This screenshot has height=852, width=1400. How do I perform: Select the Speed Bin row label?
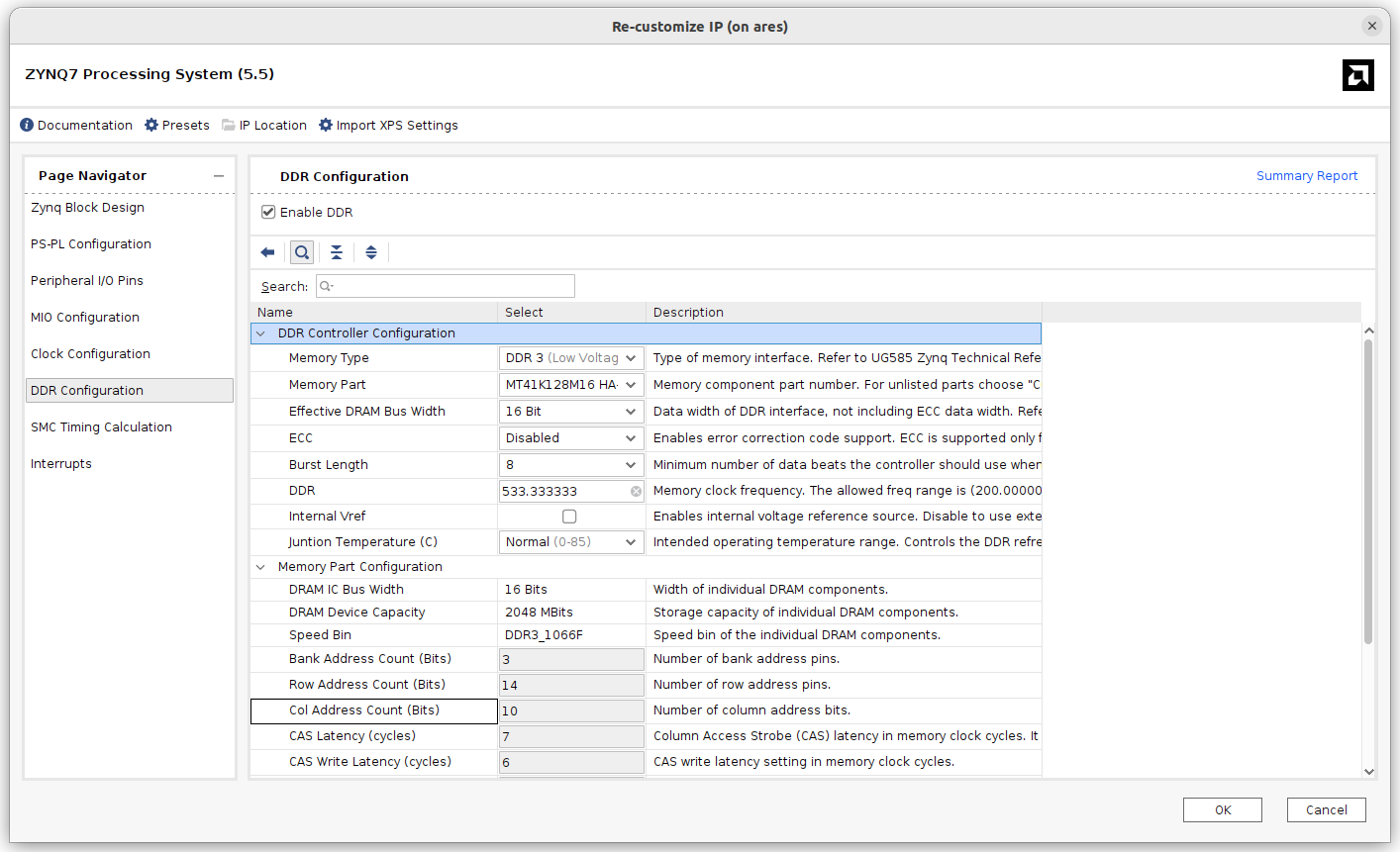click(x=320, y=635)
